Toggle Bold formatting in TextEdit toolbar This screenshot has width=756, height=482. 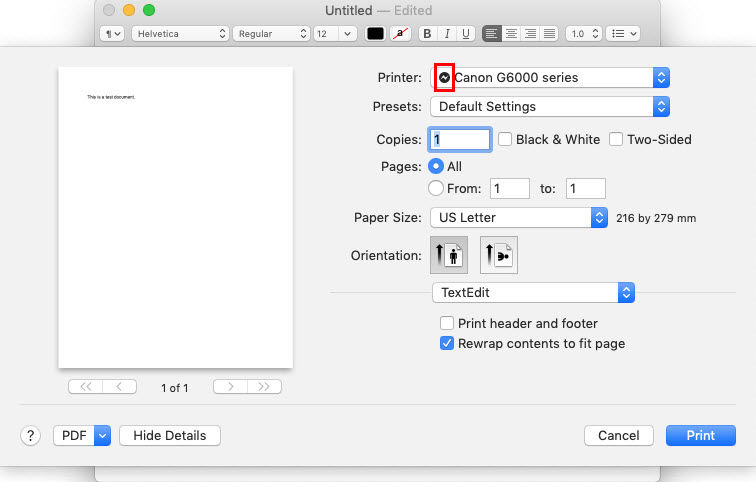pyautogui.click(x=427, y=34)
